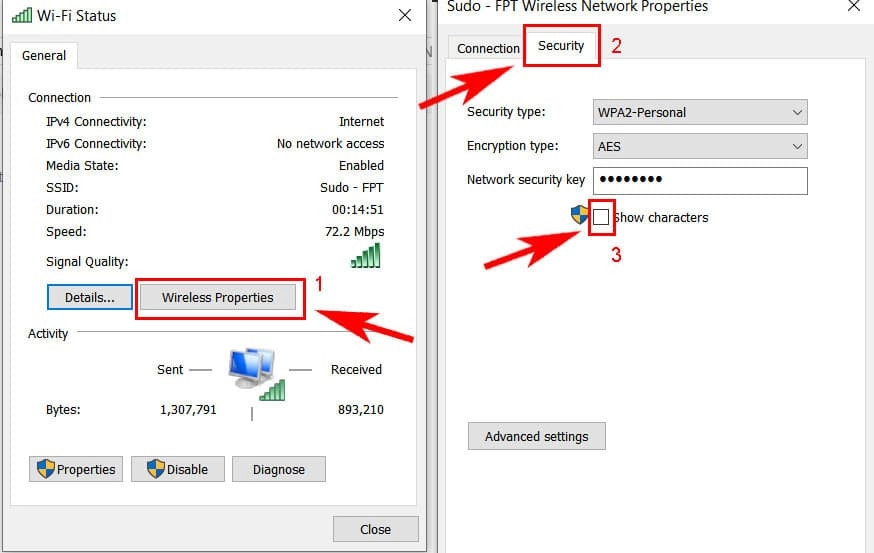
Task: Click the network computers activity icon
Action: (x=254, y=372)
